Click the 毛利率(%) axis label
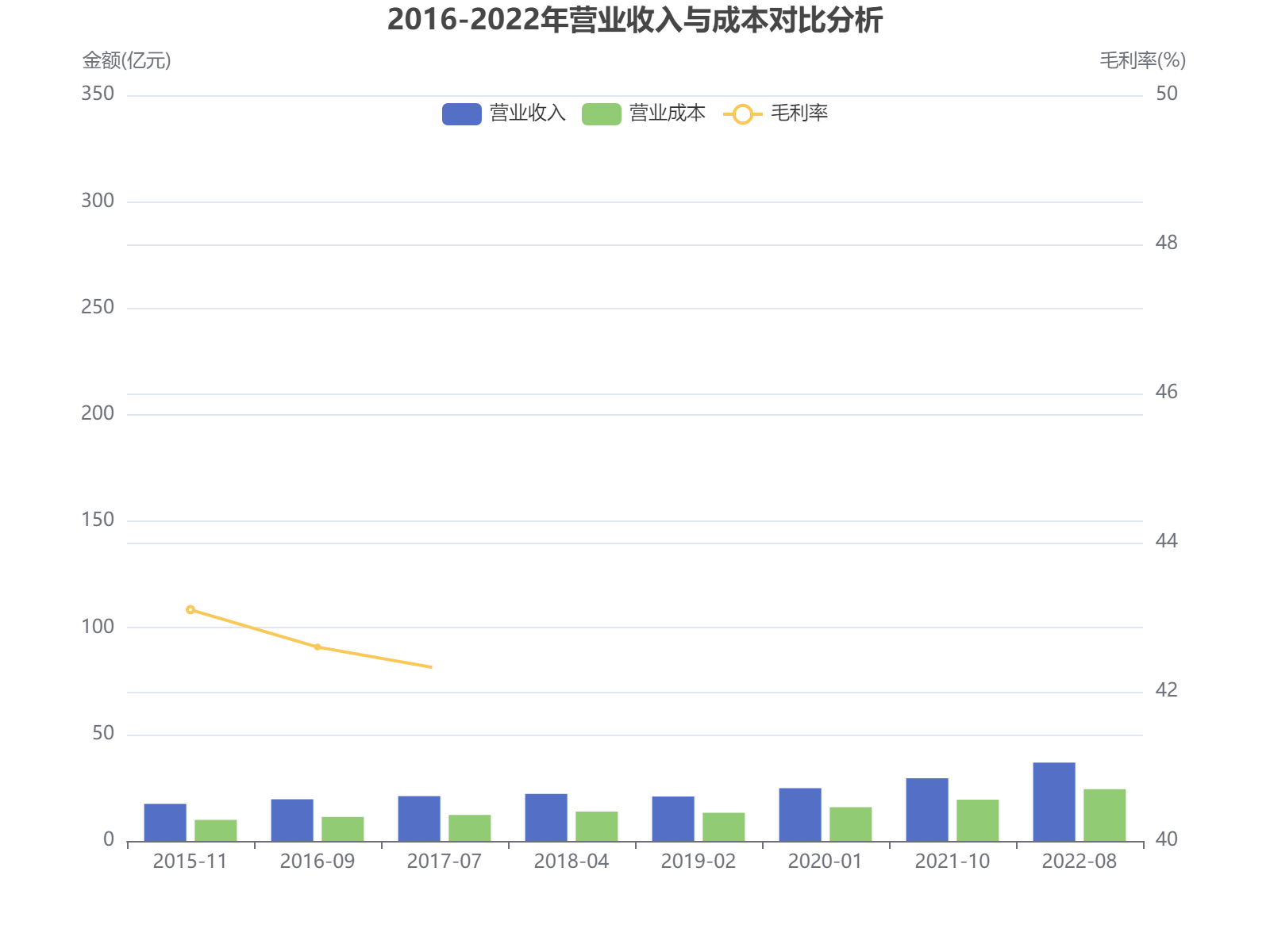The width and height of the screenshot is (1270, 952). [x=1143, y=60]
